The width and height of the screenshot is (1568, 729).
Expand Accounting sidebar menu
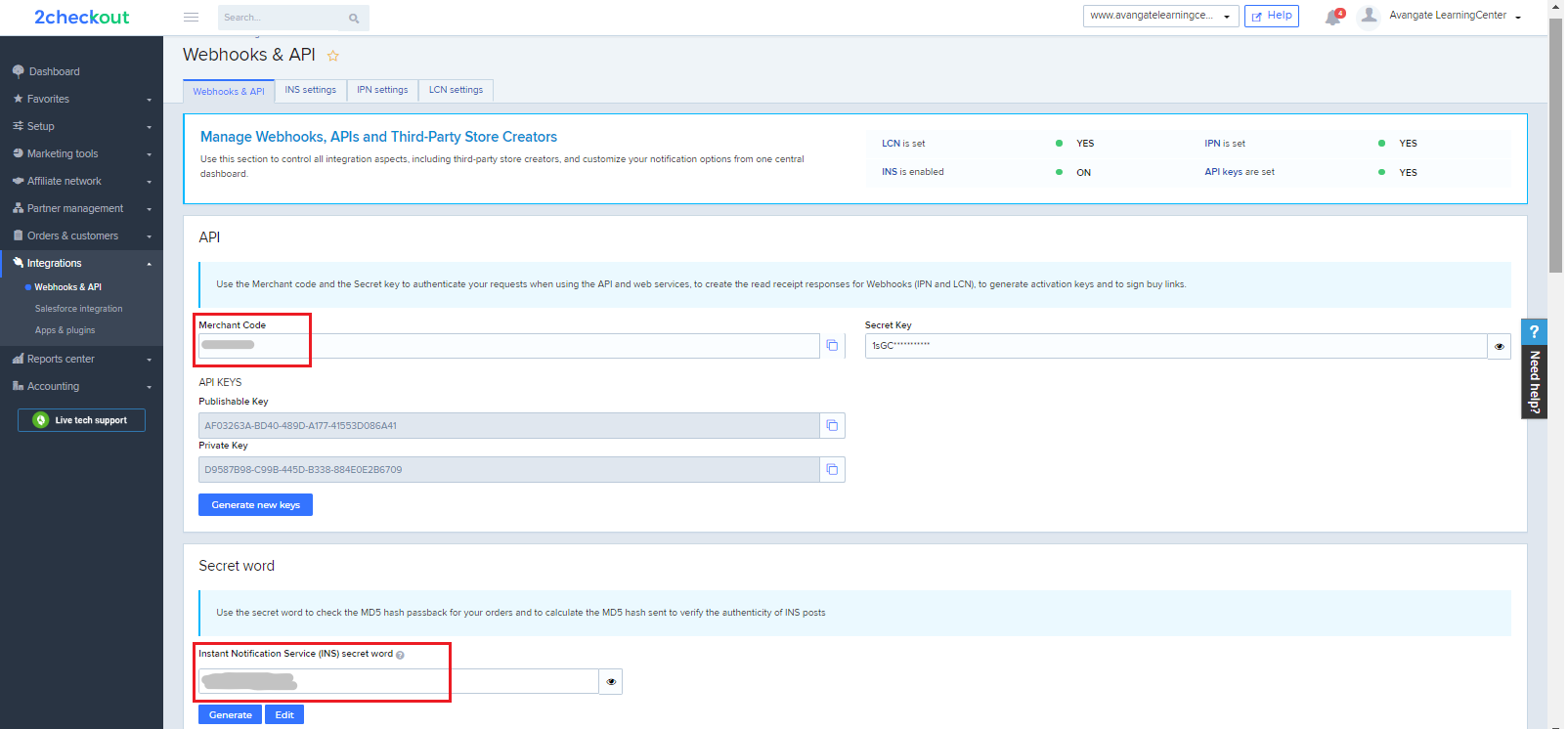(81, 386)
